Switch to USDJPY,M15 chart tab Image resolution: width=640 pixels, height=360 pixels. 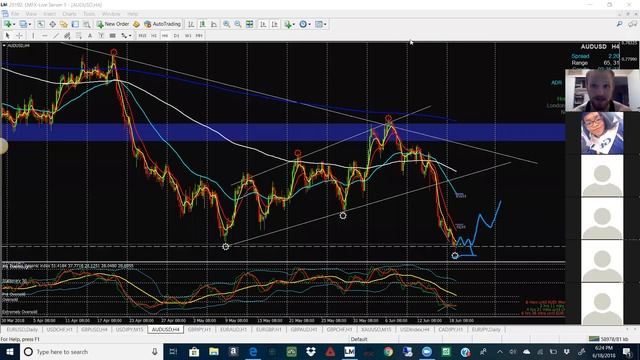click(129, 329)
